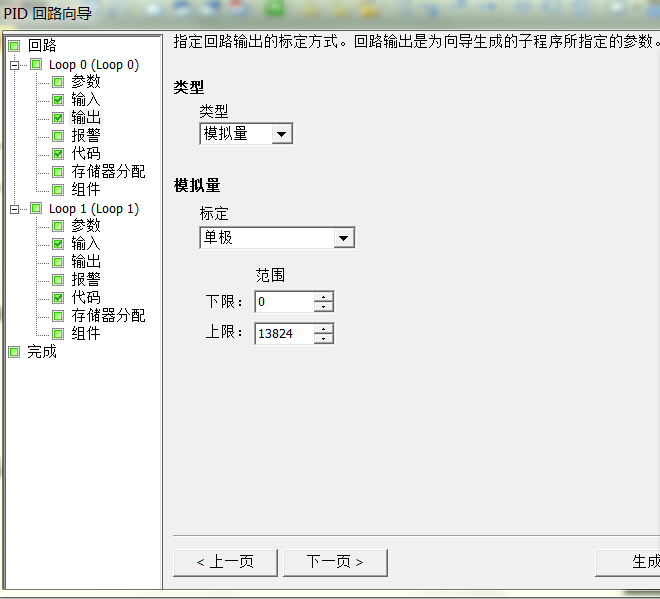This screenshot has width=660, height=599.
Task: Collapse the Loop 0 (Loop 0) tree branch
Action: [15, 65]
